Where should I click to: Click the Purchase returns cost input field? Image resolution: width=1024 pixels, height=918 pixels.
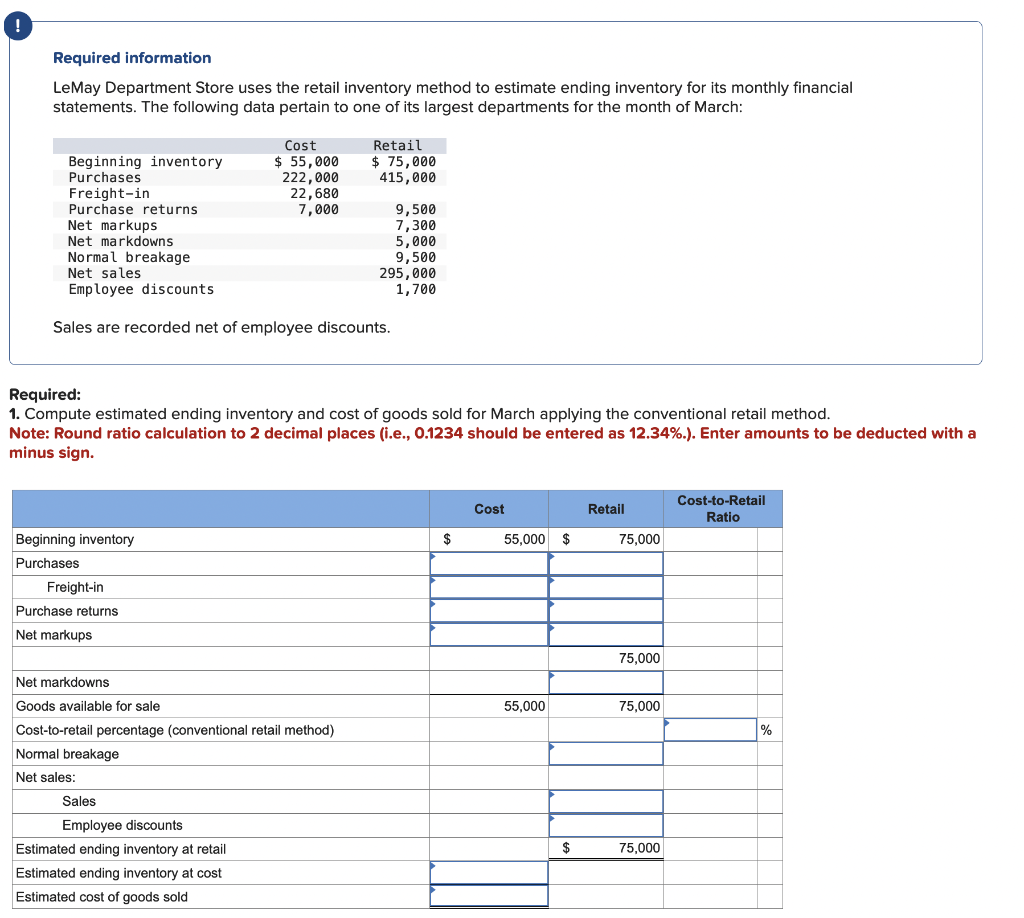488,610
